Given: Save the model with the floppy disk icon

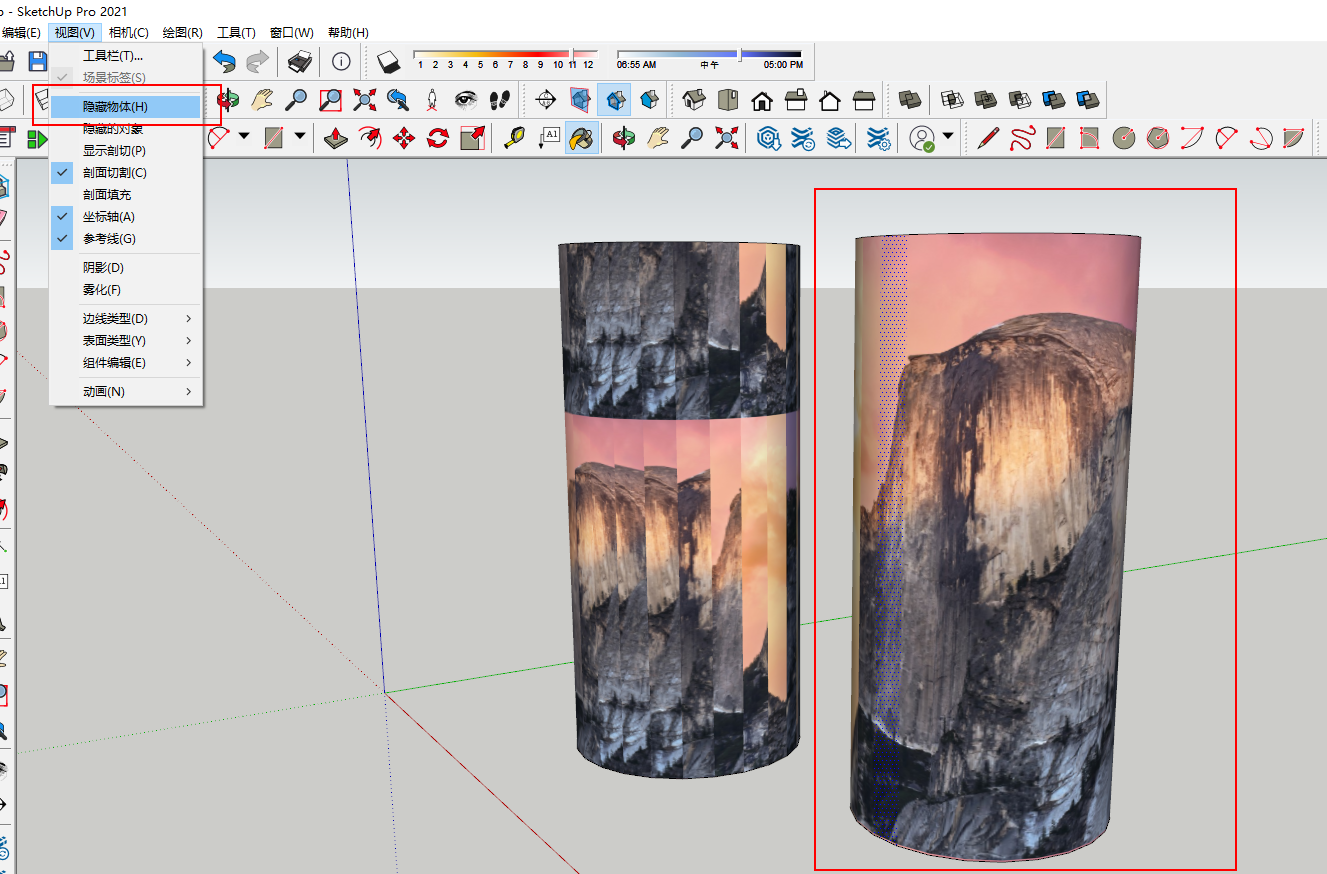Looking at the screenshot, I should [x=37, y=62].
